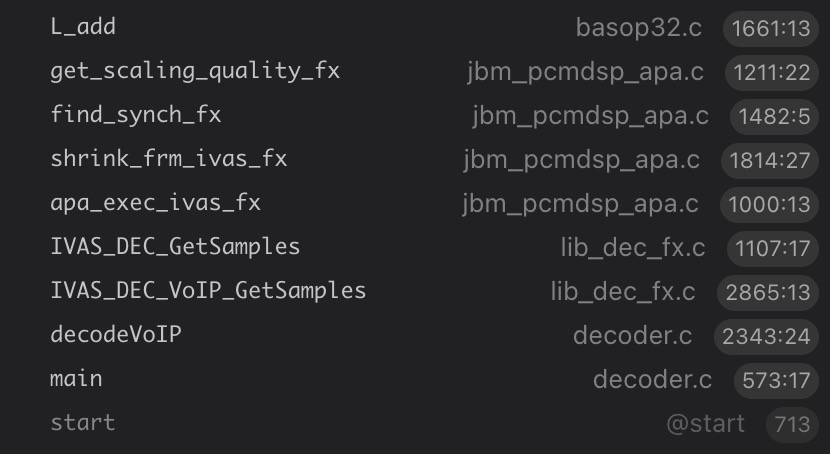Select the IVAS_DEC_VoIP_GetSamples frame
The width and height of the screenshot is (830, 454).
pyautogui.click(x=208, y=290)
